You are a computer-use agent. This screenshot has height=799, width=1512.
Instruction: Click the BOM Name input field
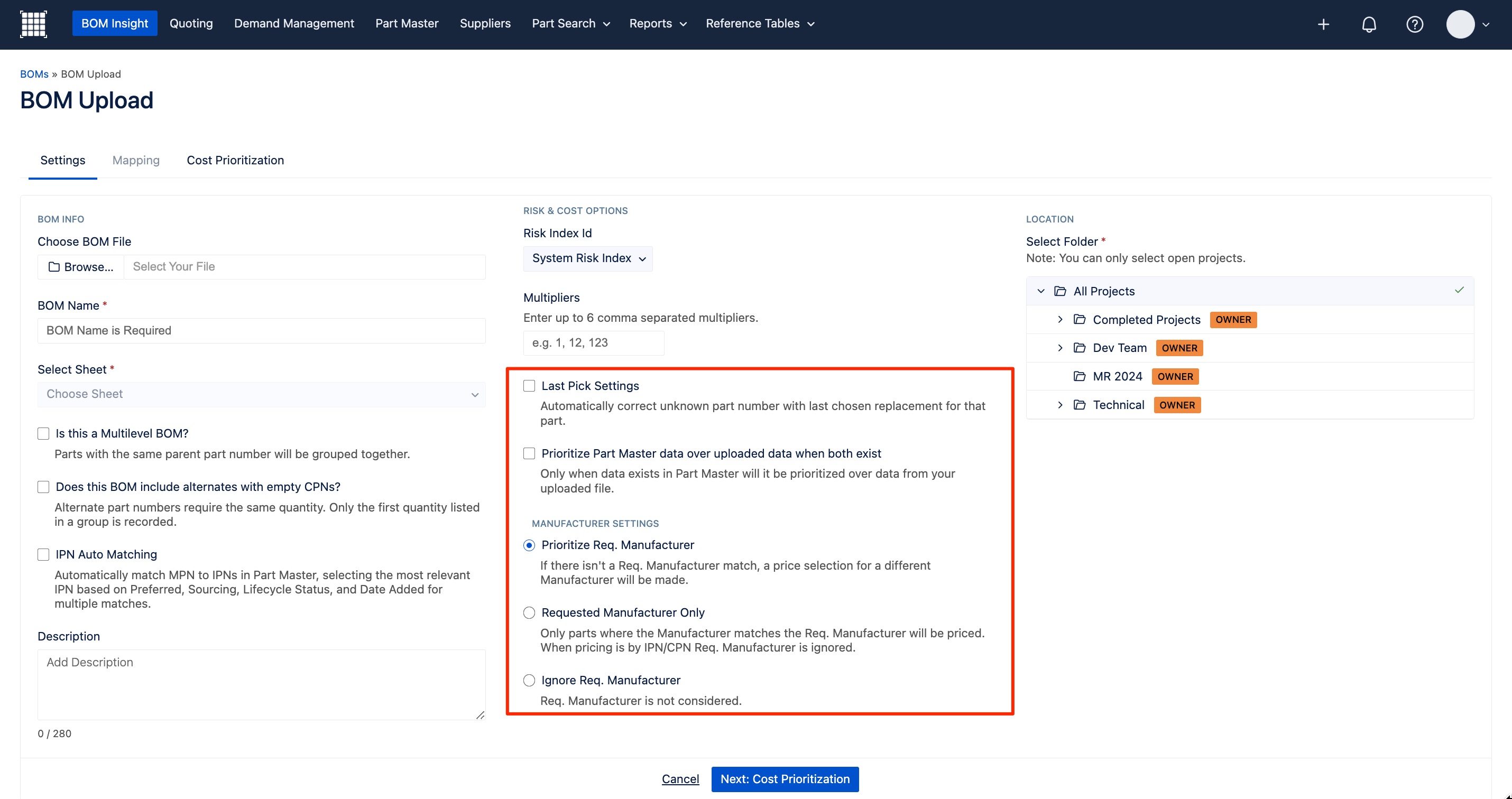[x=262, y=330]
